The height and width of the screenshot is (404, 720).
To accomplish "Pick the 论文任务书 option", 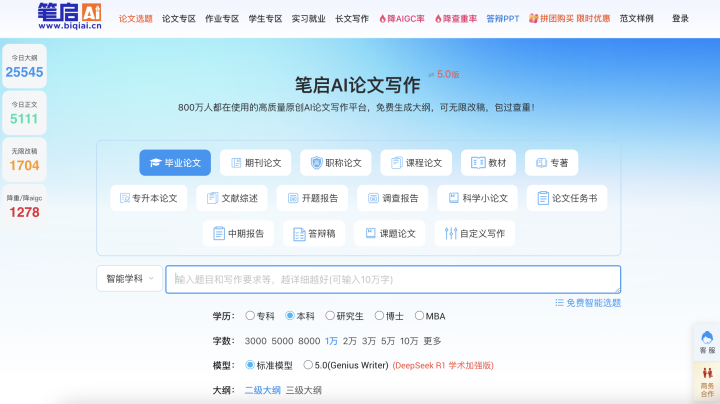I will (567, 198).
